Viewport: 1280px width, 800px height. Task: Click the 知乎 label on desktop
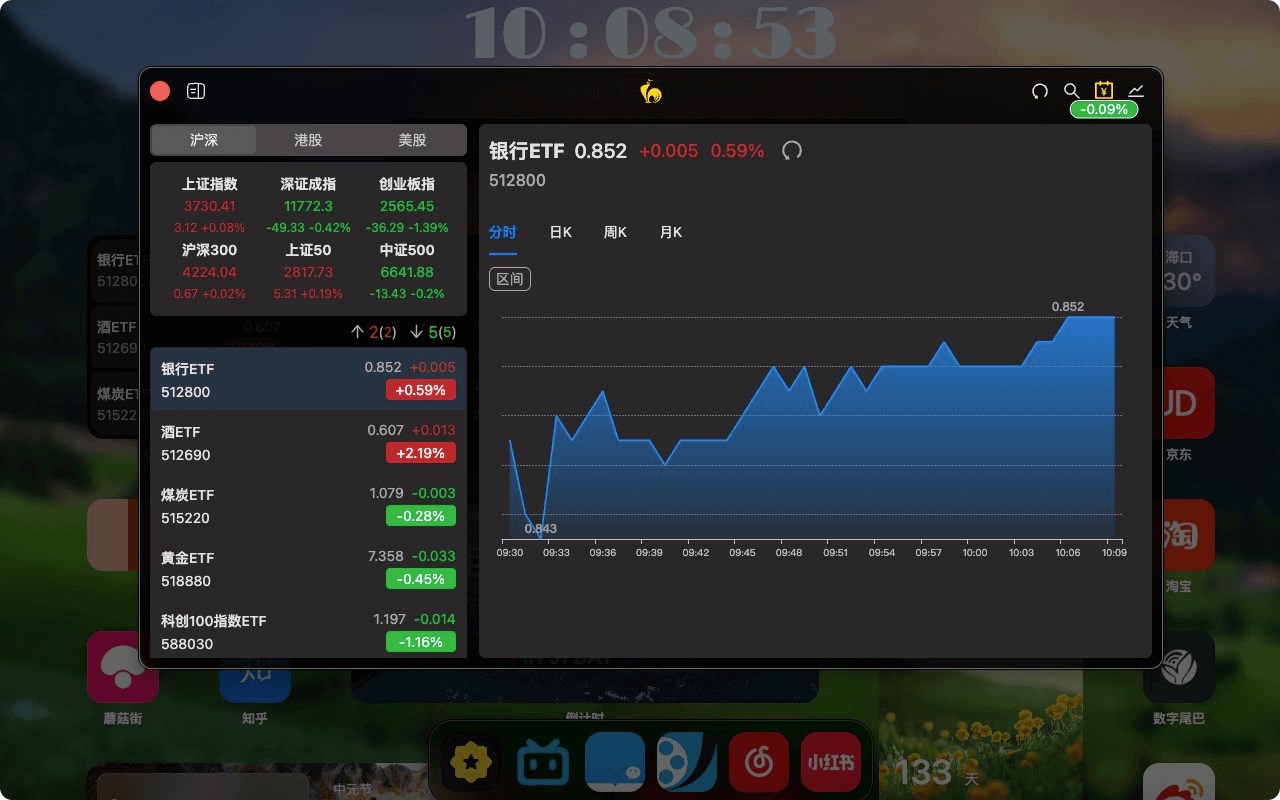click(255, 718)
